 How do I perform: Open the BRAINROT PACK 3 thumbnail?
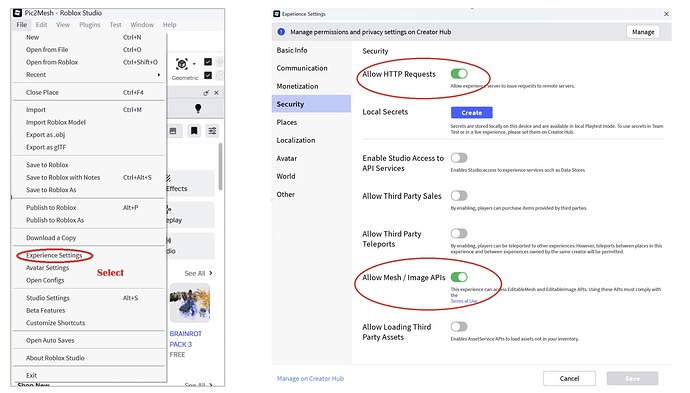pos(190,303)
